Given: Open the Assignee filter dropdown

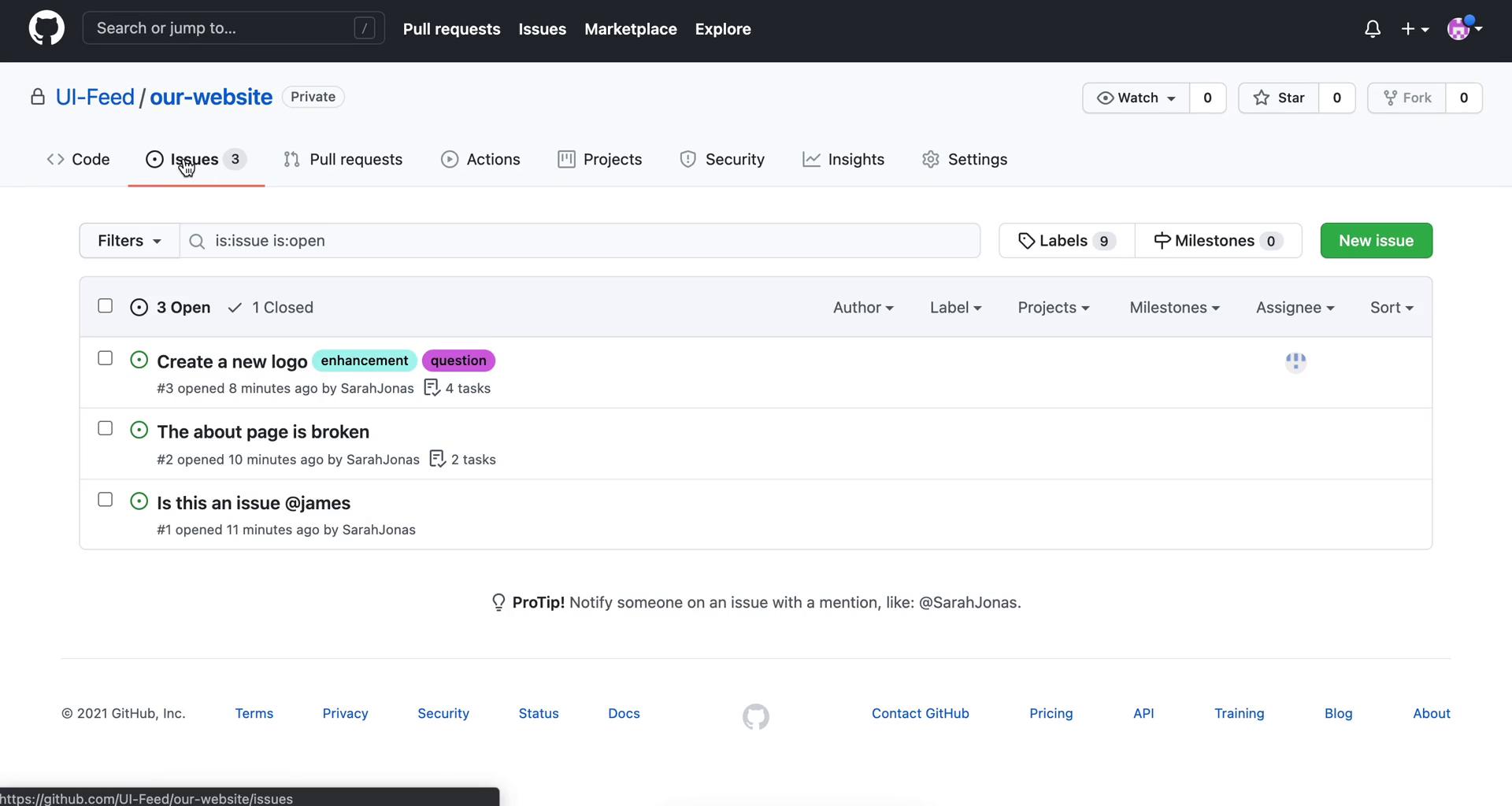Looking at the screenshot, I should coord(1295,308).
